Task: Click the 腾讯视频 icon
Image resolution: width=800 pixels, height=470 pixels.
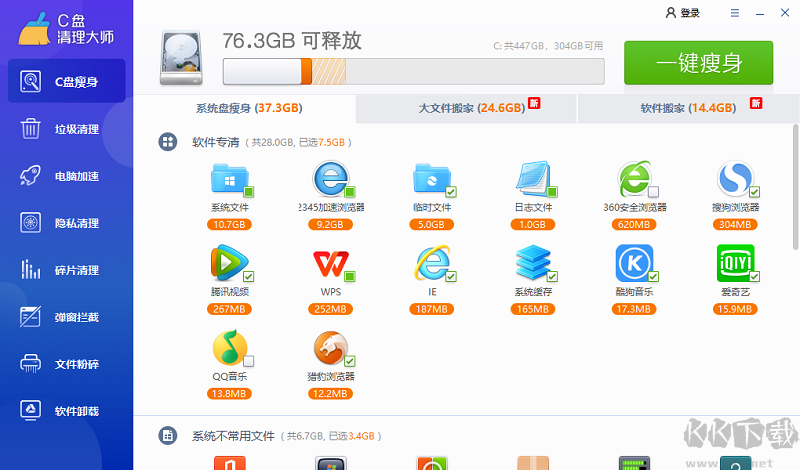Action: point(230,263)
